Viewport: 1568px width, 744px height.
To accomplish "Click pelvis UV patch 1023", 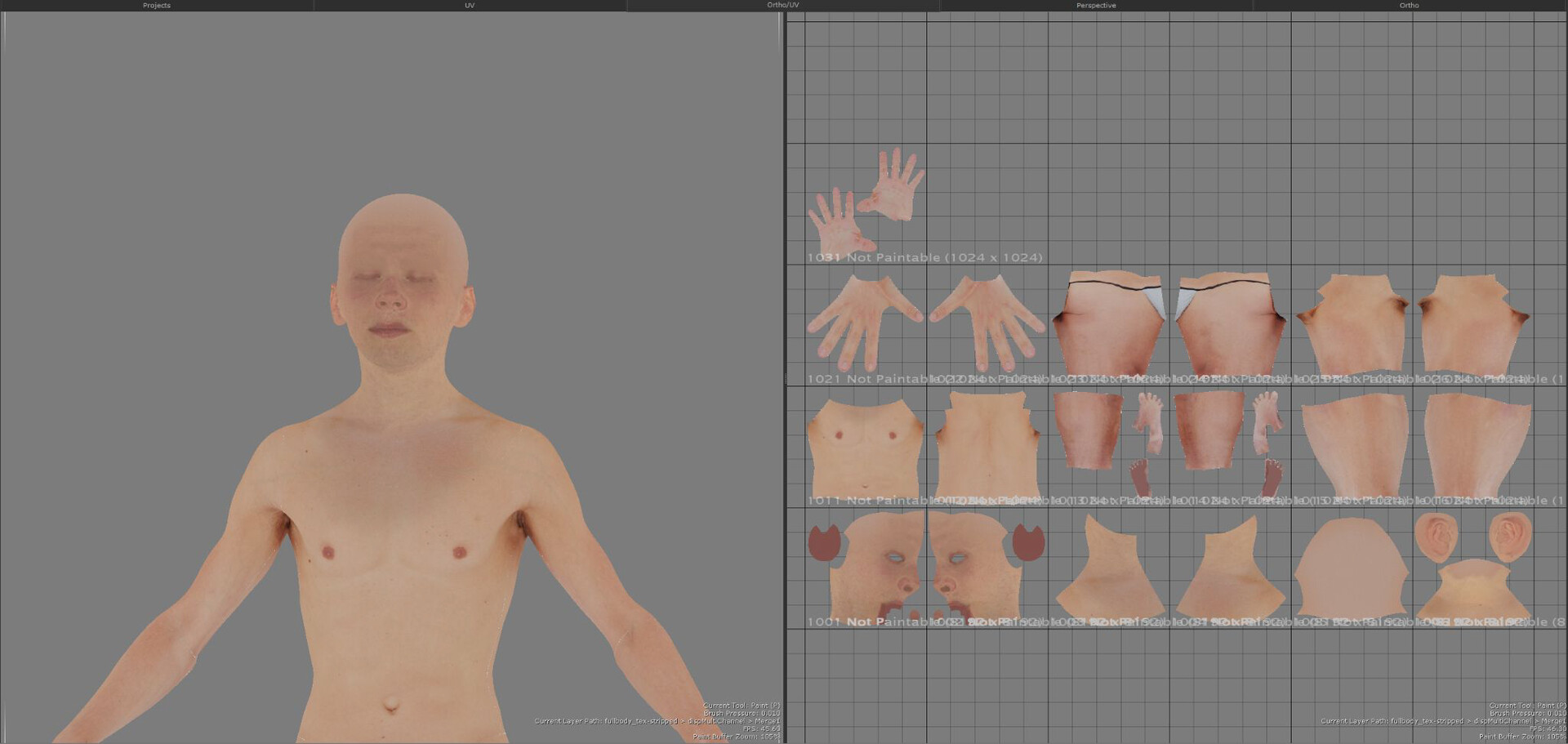I will click(1109, 327).
